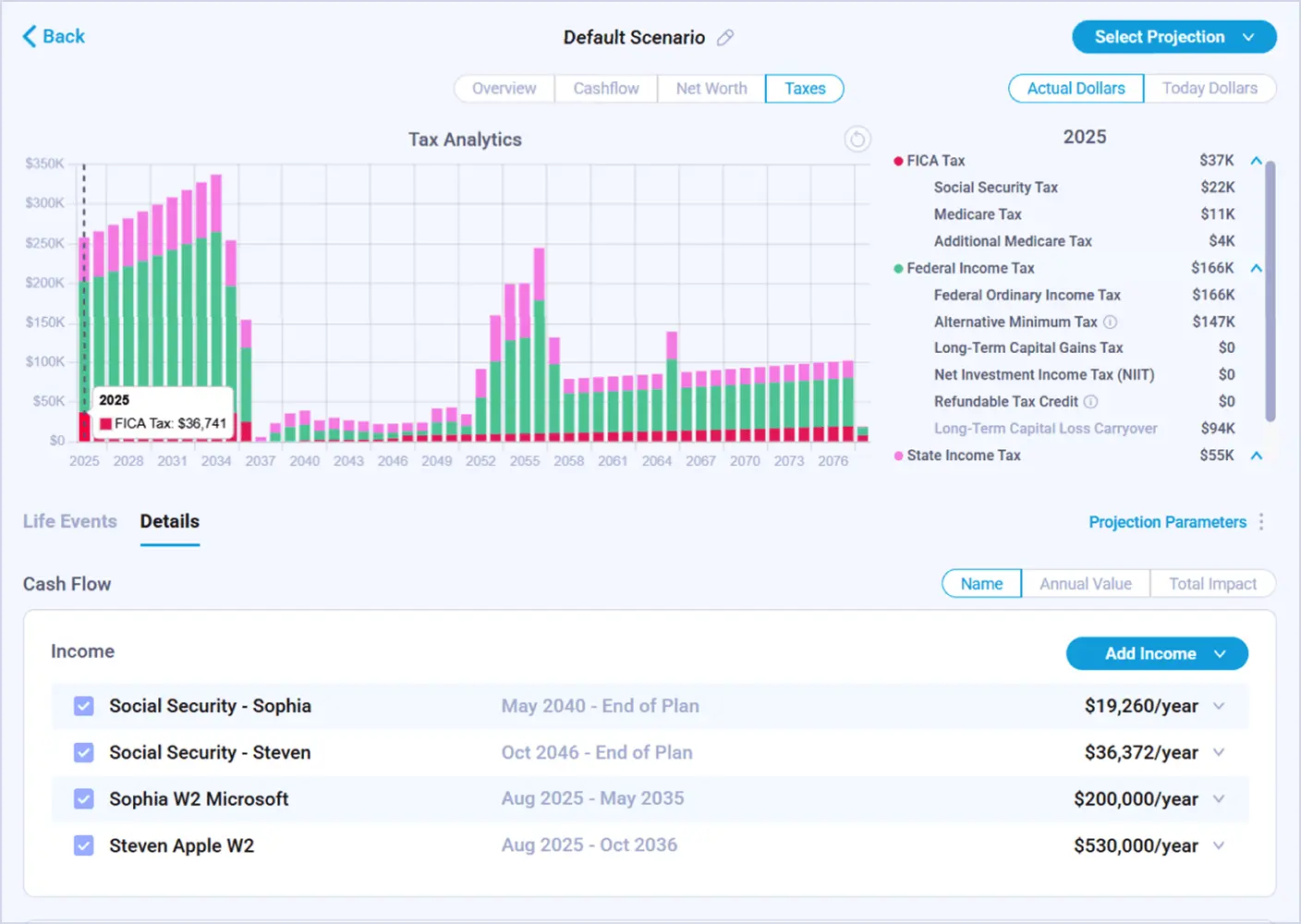Open the Net Worth tab
The height and width of the screenshot is (924, 1301).
pyautogui.click(x=711, y=89)
